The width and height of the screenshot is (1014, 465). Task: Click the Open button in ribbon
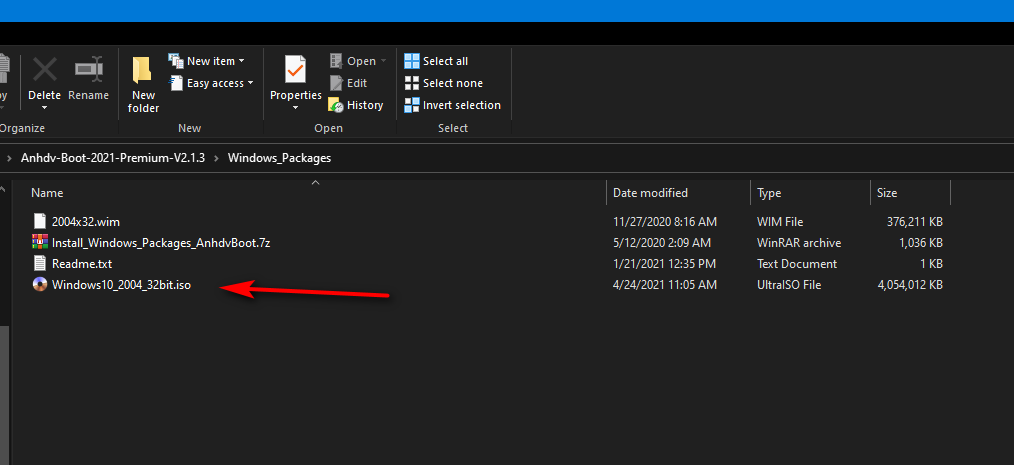point(353,61)
